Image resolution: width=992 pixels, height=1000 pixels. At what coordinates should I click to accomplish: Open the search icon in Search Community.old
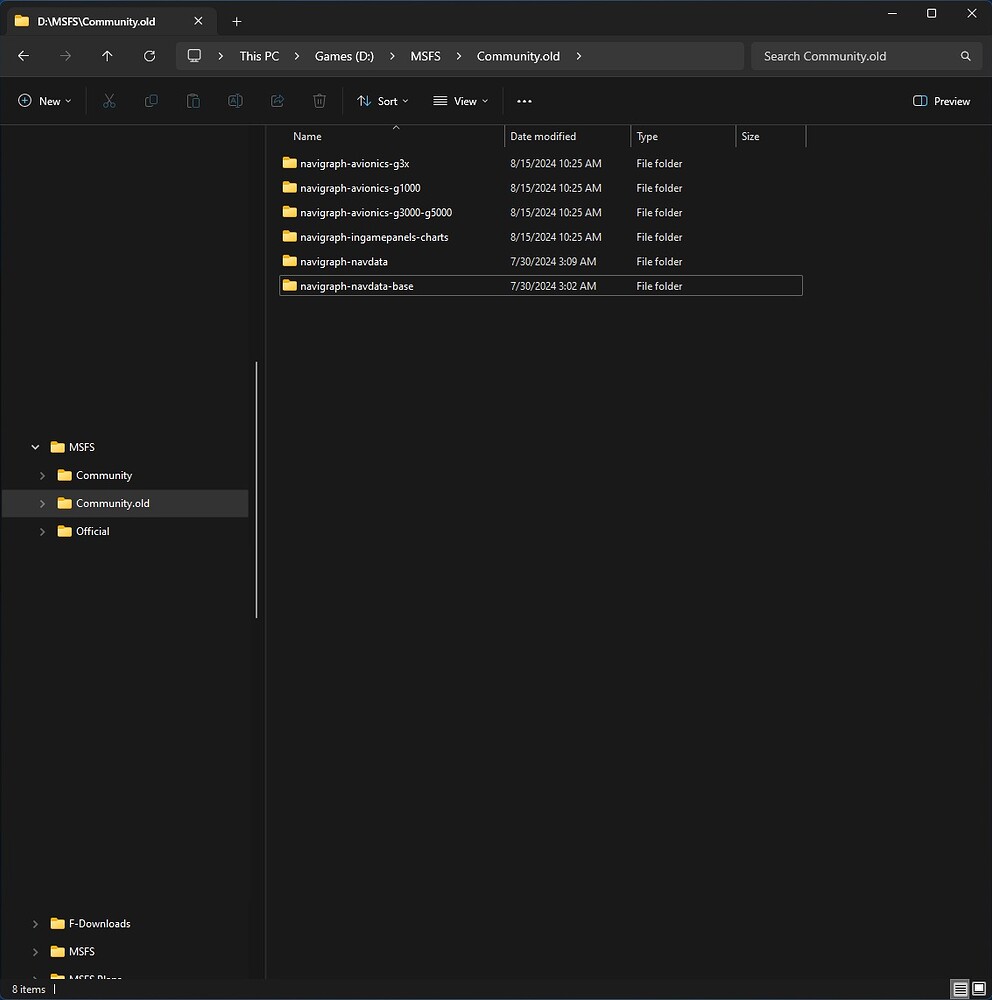[x=964, y=56]
